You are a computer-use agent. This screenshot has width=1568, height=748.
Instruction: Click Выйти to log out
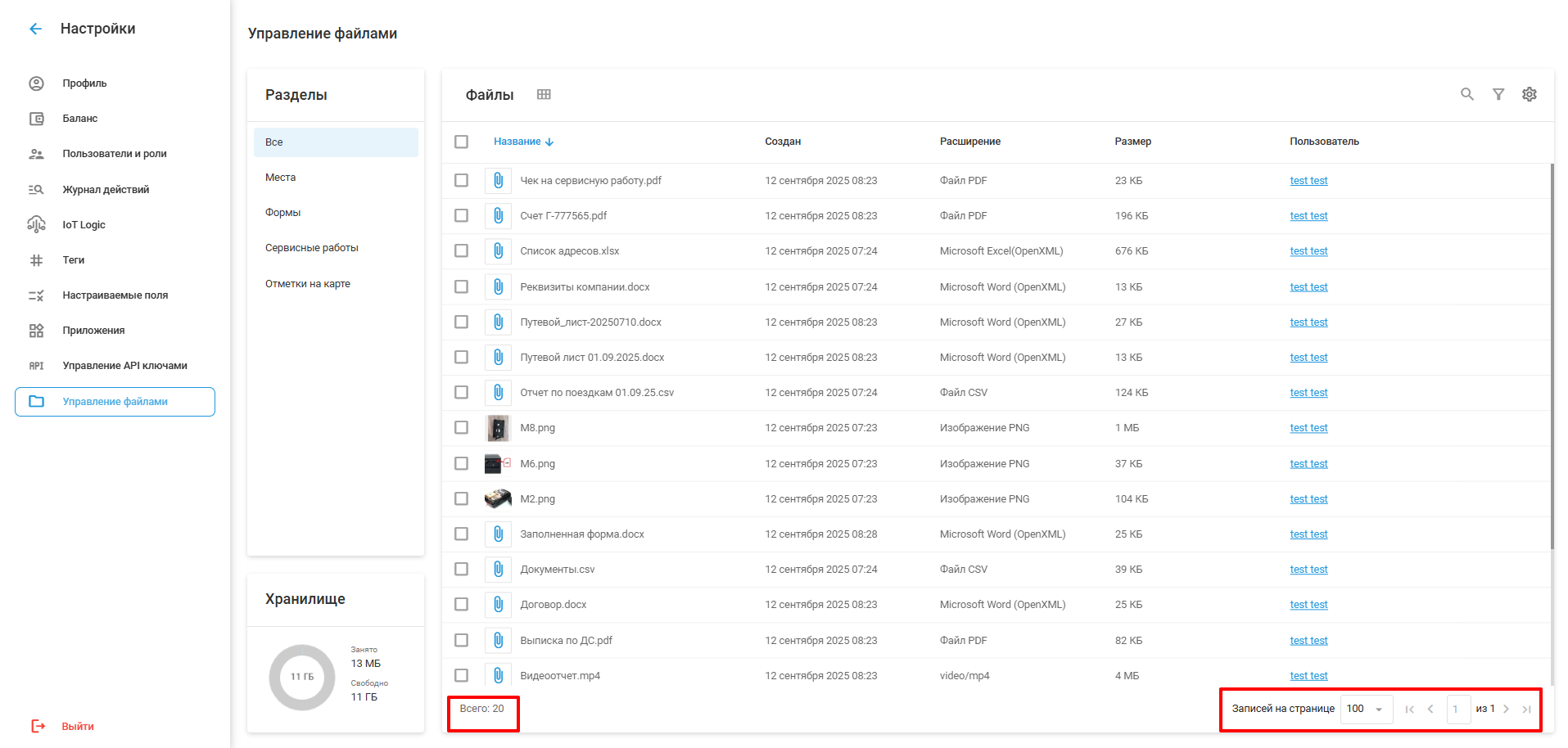77,727
